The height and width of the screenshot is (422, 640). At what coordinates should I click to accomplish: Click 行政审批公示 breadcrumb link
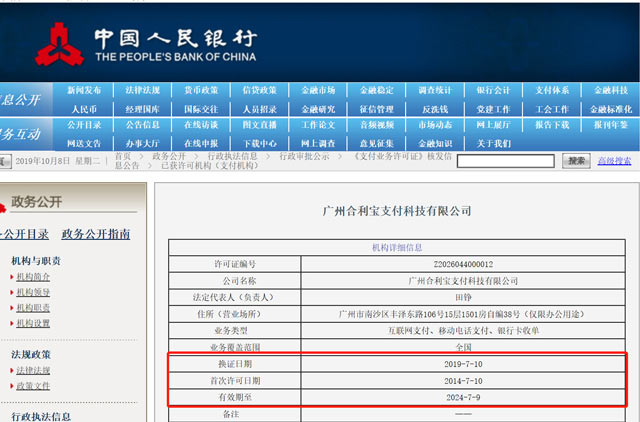coord(304,156)
